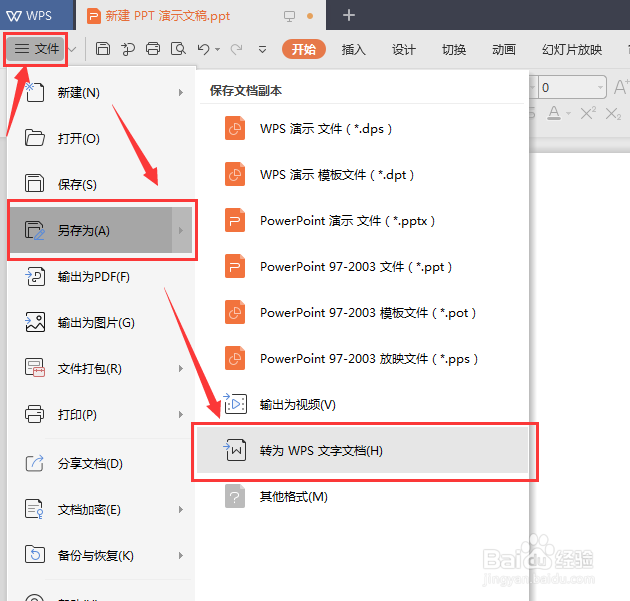Choose 文档加密(E) in file menu
Image resolution: width=630 pixels, height=601 pixels.
[x=102, y=509]
